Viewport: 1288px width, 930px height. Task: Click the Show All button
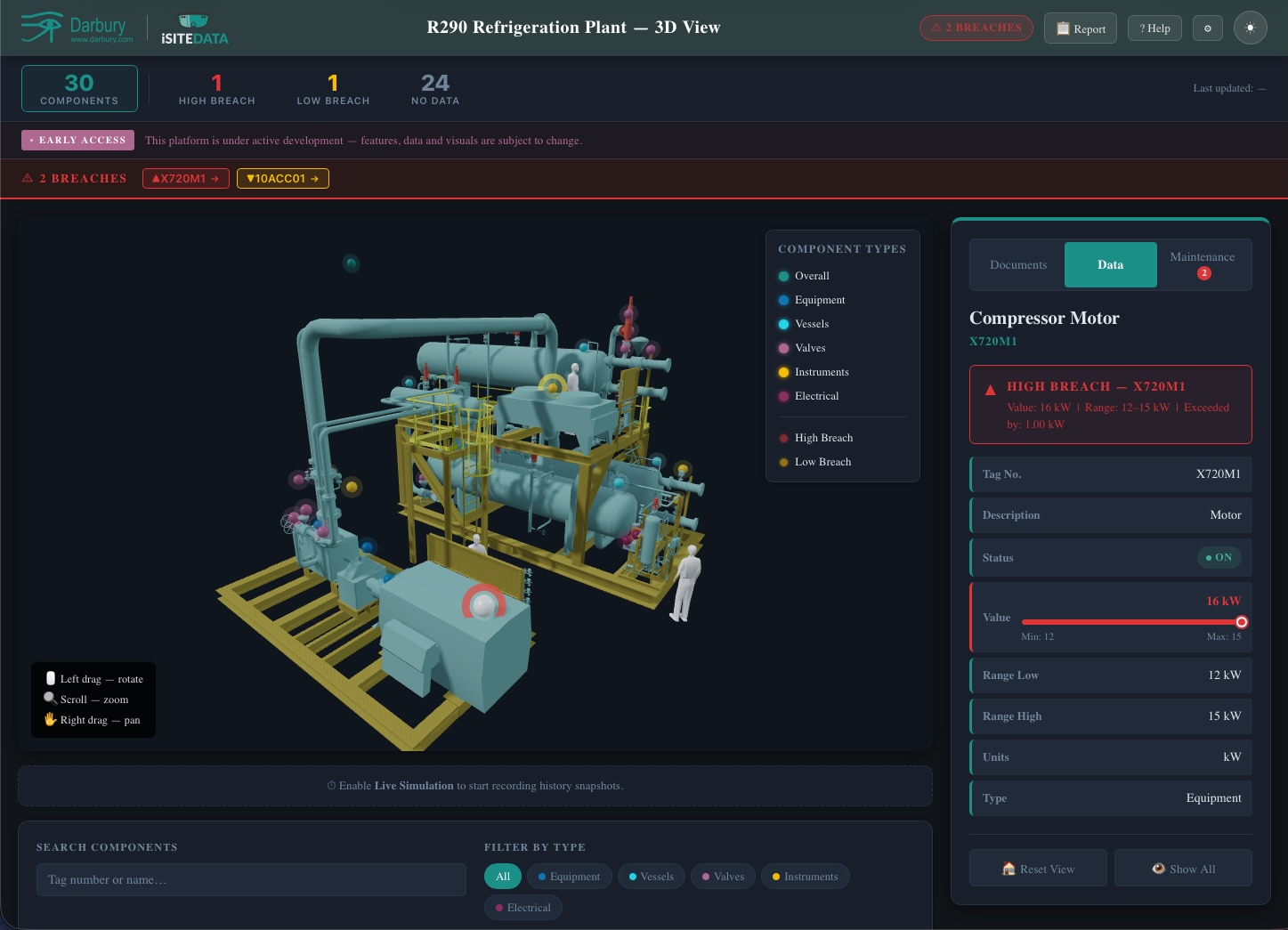click(x=1183, y=868)
